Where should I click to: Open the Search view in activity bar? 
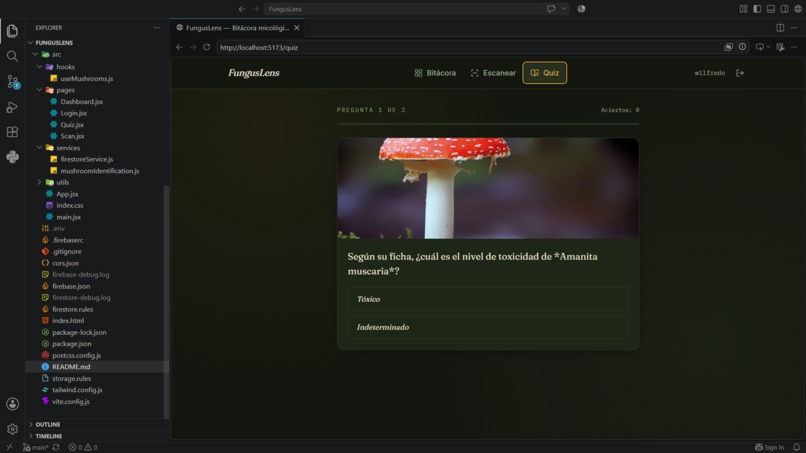tap(12, 56)
